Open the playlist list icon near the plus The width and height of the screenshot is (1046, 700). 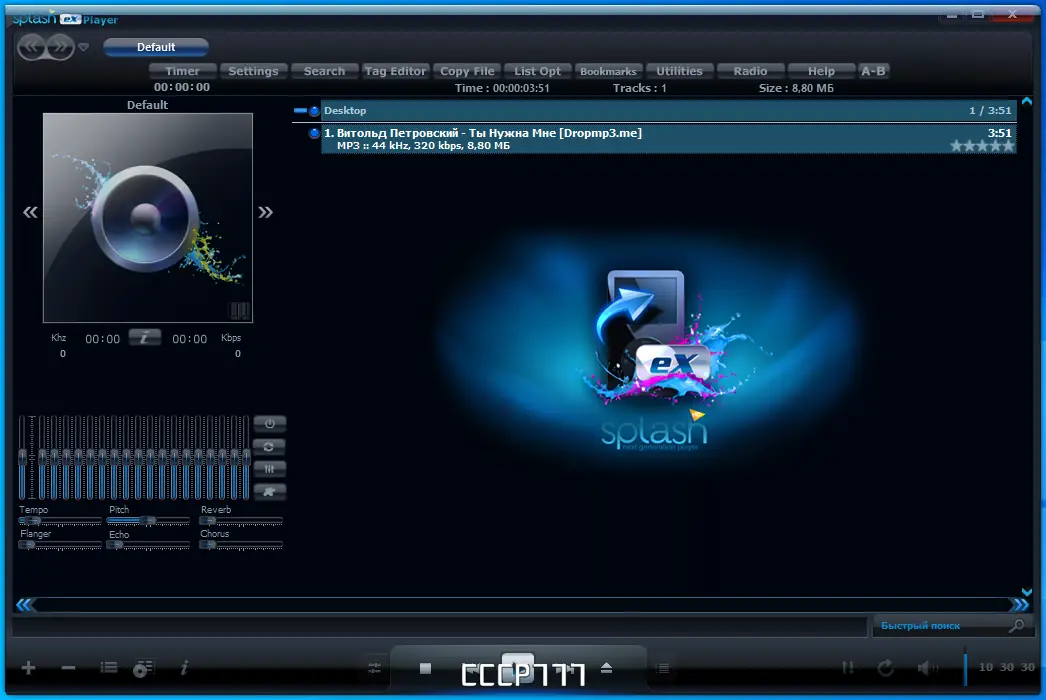[x=108, y=668]
